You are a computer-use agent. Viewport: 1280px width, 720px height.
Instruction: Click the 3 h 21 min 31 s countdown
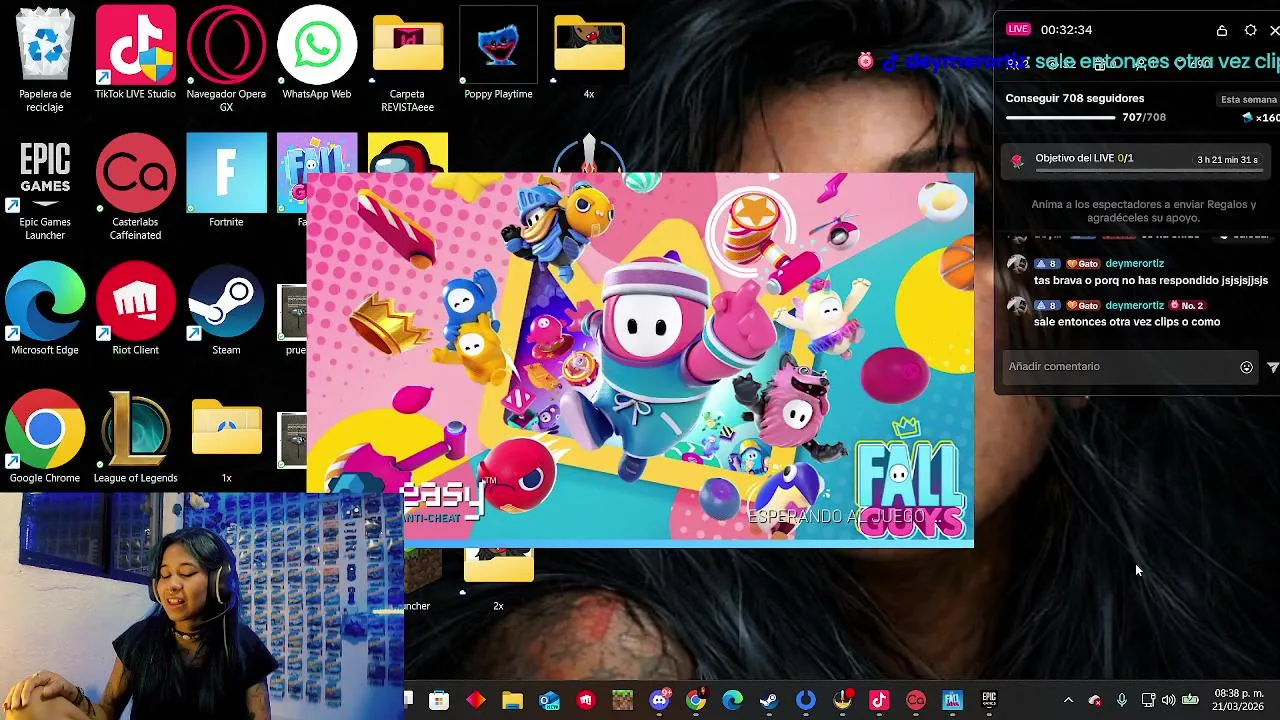[1227, 160]
